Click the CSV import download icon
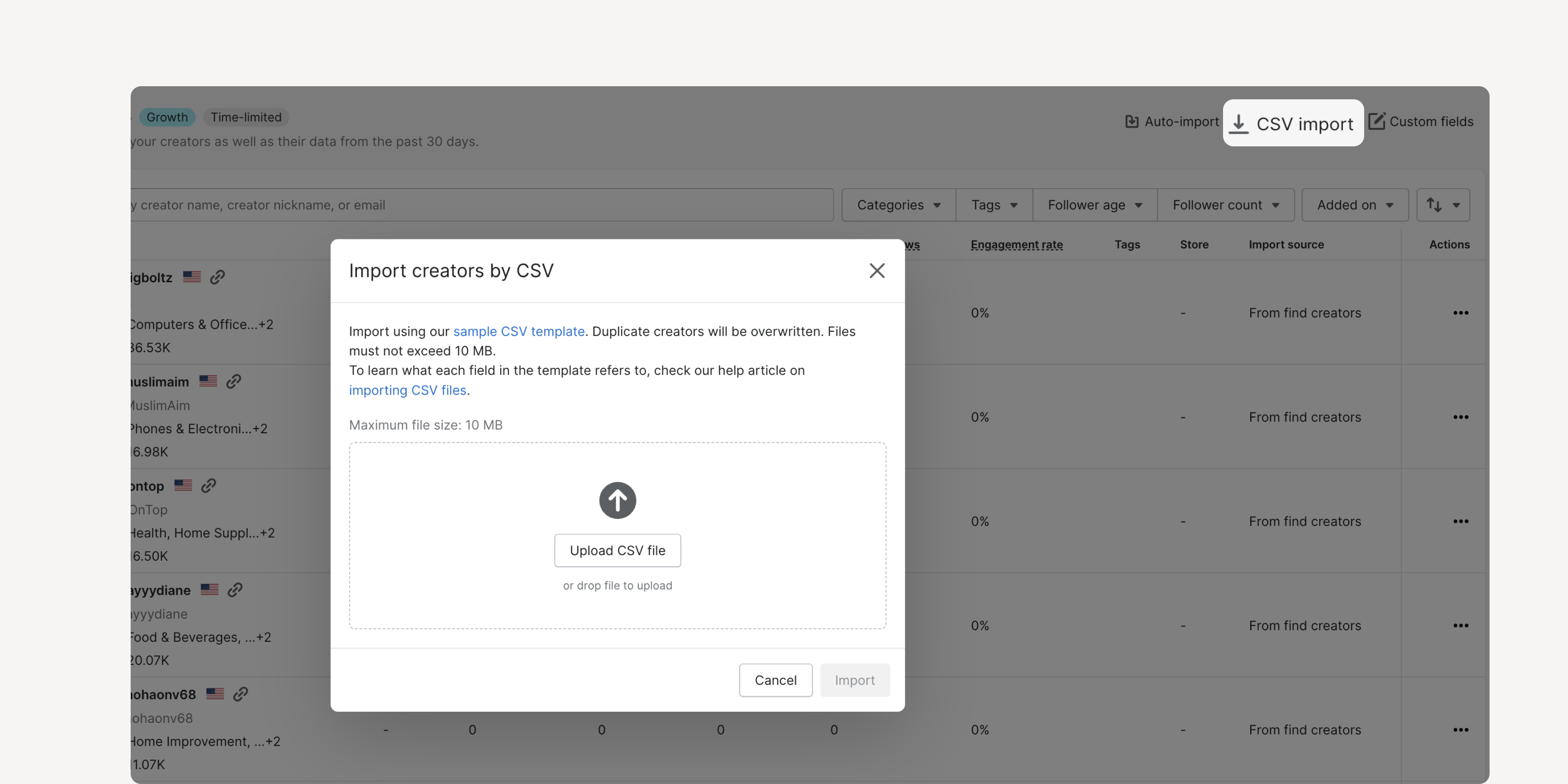This screenshot has height=784, width=1568. pyautogui.click(x=1238, y=123)
